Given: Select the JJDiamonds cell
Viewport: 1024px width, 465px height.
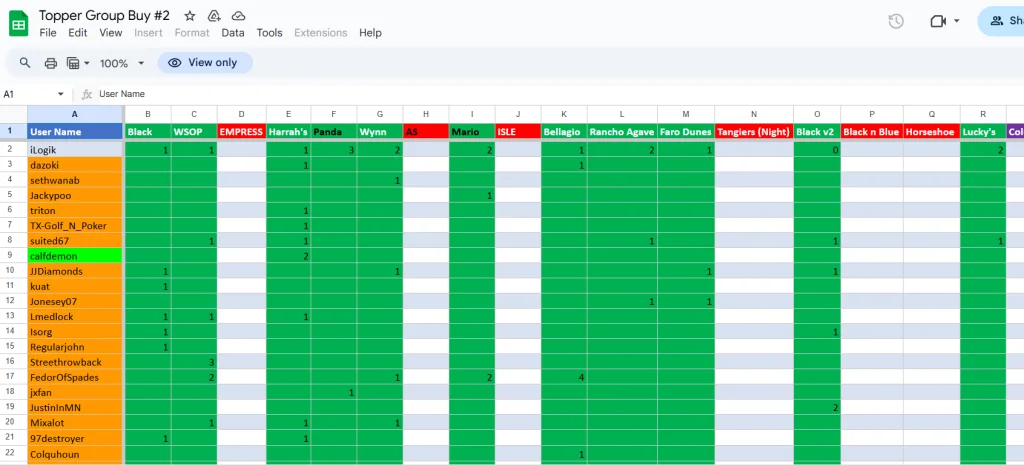Looking at the screenshot, I should tap(74, 271).
